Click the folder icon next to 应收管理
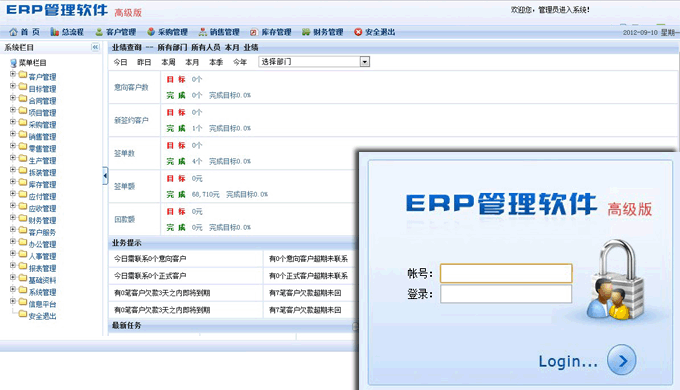 [x=23, y=206]
